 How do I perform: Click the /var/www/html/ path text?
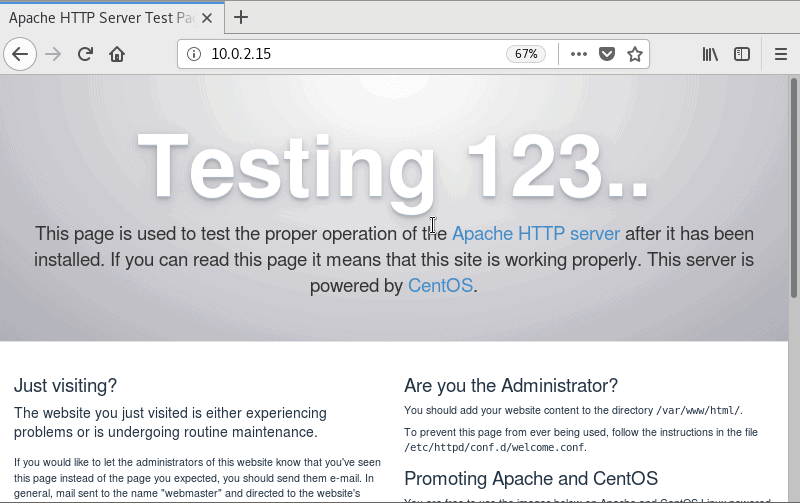point(698,410)
